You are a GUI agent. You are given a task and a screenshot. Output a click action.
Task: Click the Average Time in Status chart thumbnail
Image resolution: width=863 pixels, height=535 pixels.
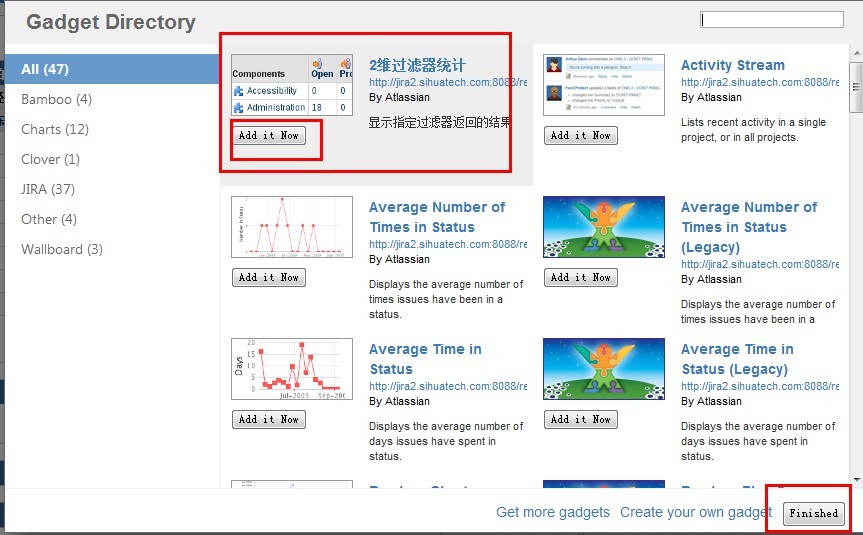pyautogui.click(x=292, y=369)
